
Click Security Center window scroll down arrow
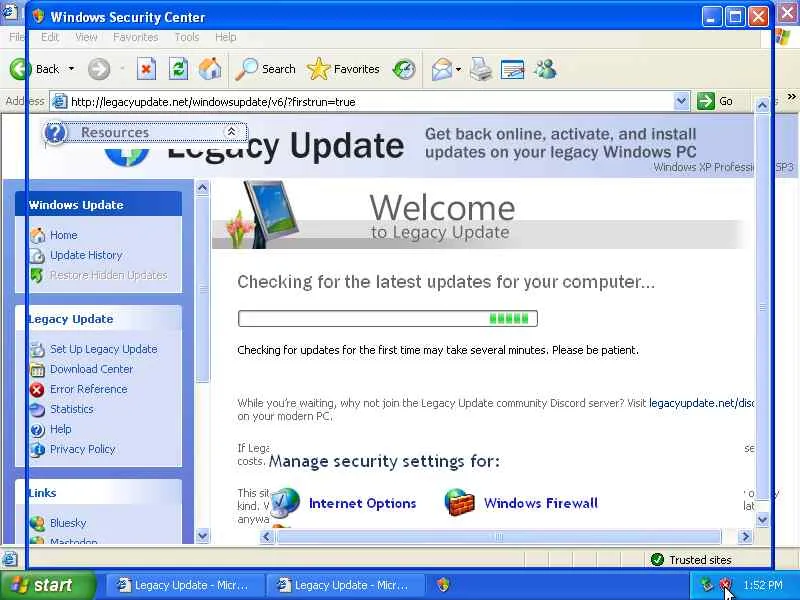click(762, 520)
